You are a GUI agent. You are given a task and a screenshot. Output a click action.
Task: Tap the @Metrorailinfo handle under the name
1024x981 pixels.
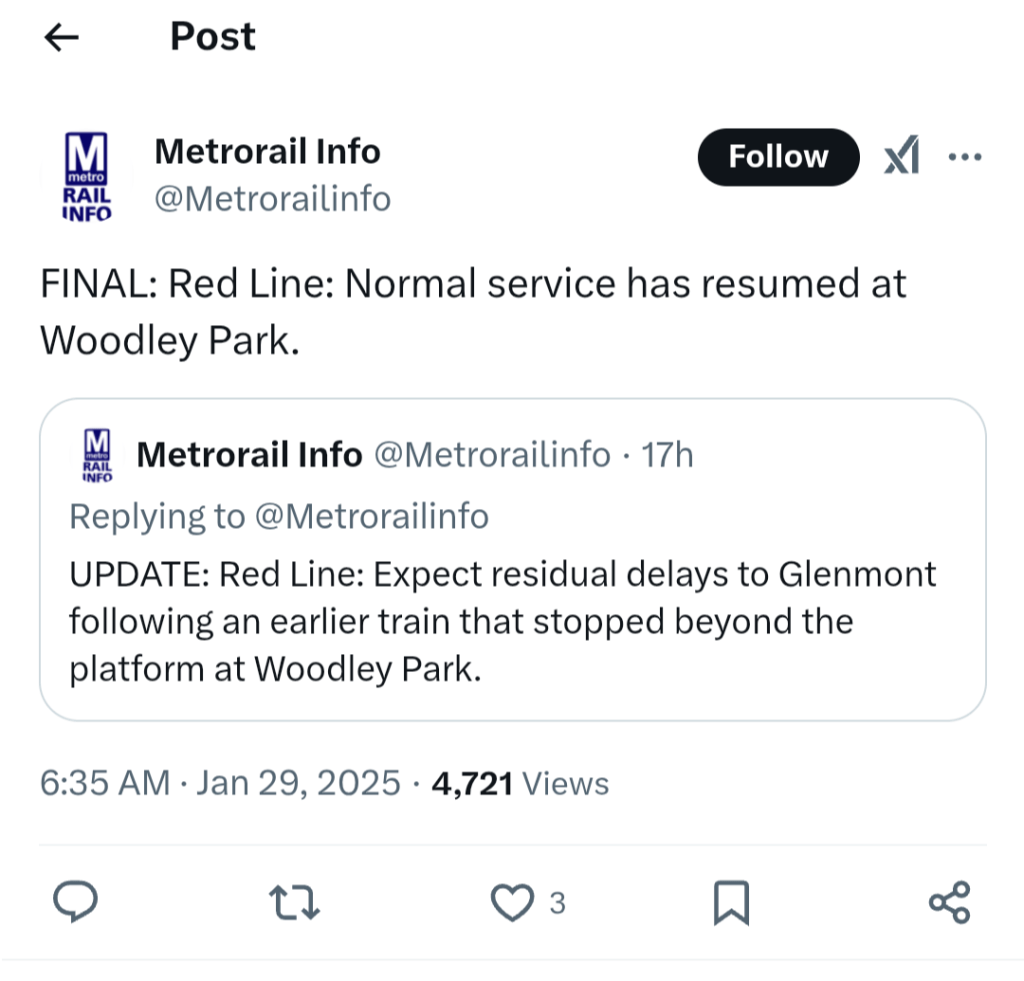point(272,199)
